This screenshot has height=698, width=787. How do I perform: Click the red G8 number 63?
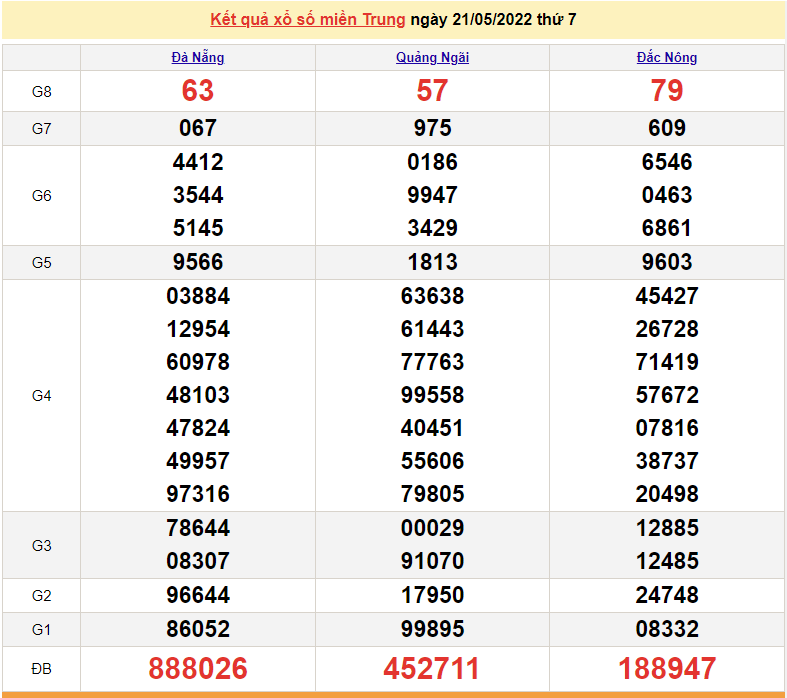[198, 91]
